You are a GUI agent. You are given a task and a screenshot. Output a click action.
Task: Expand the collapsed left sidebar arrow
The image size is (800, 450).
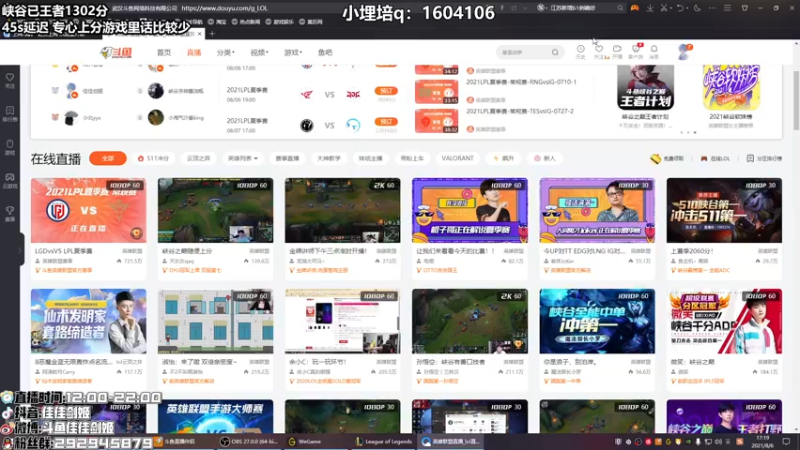pos(20,250)
